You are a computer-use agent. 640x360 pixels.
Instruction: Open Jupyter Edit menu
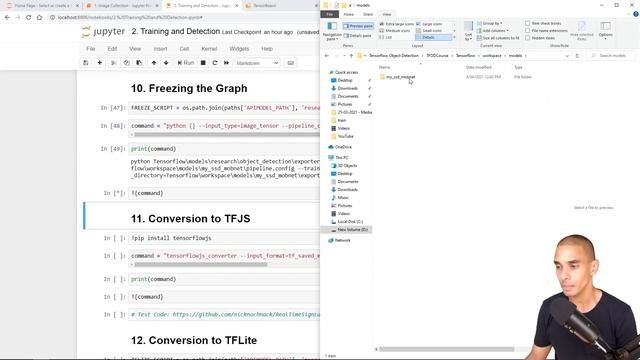coord(112,49)
